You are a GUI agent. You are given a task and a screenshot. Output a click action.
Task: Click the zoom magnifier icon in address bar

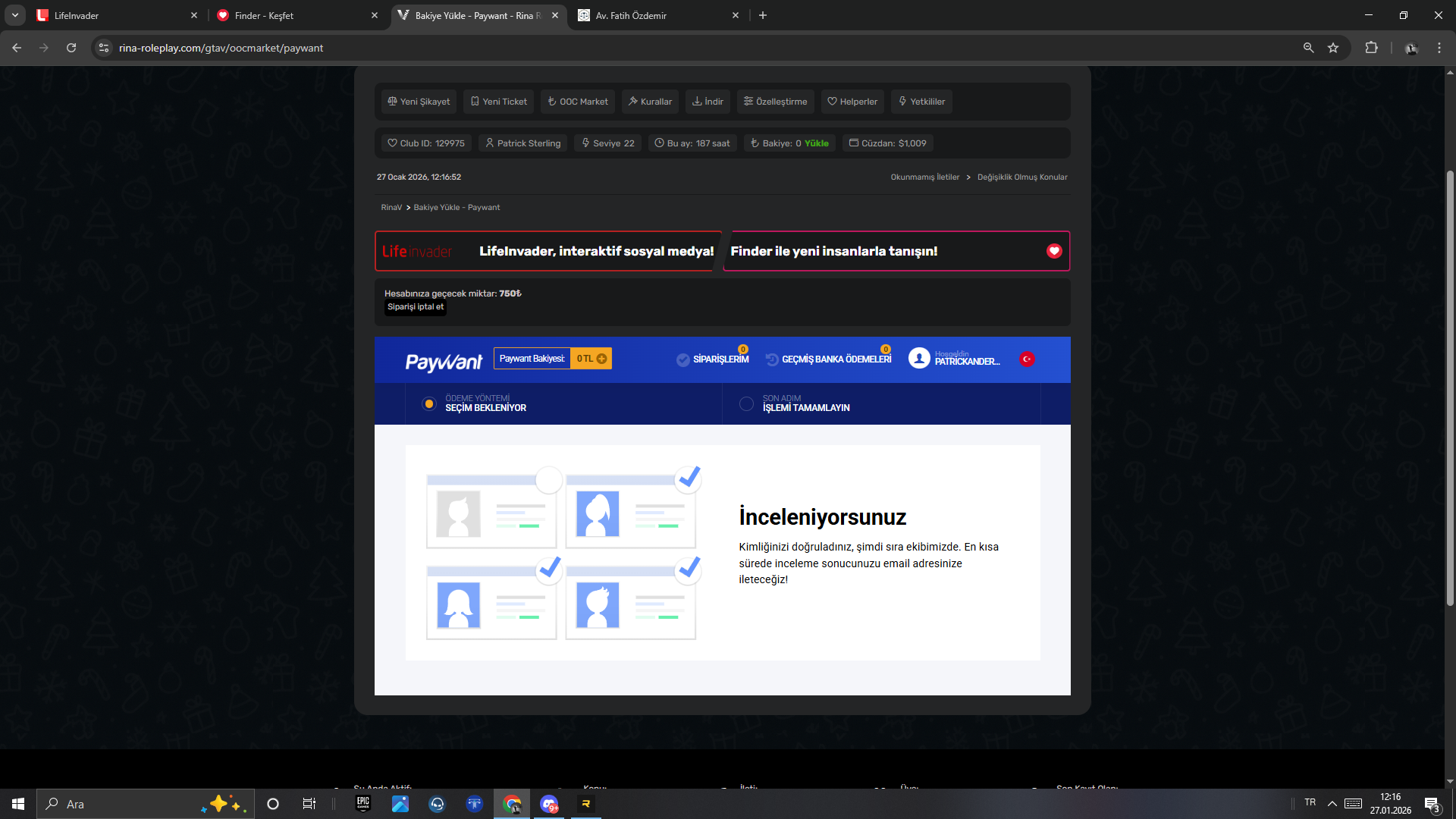1308,48
